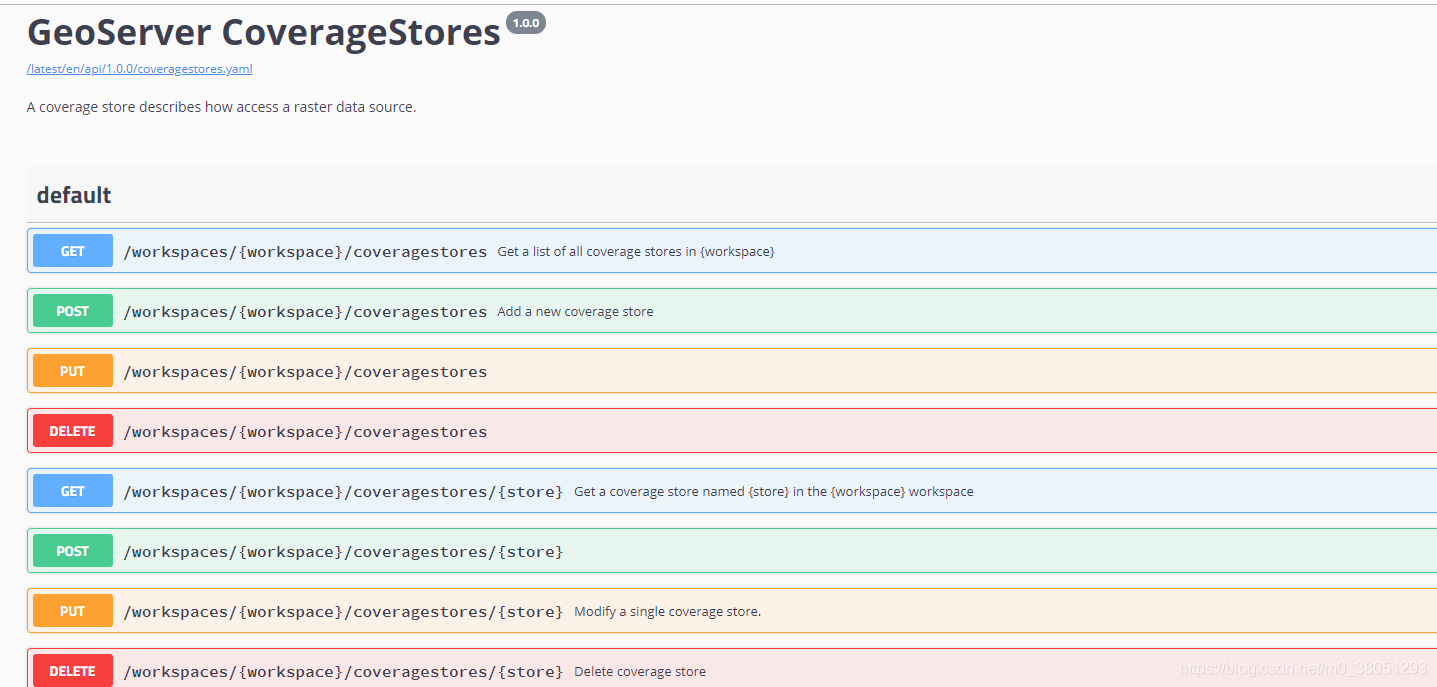Click the blue GET badge for listing coverage stores

coord(72,250)
